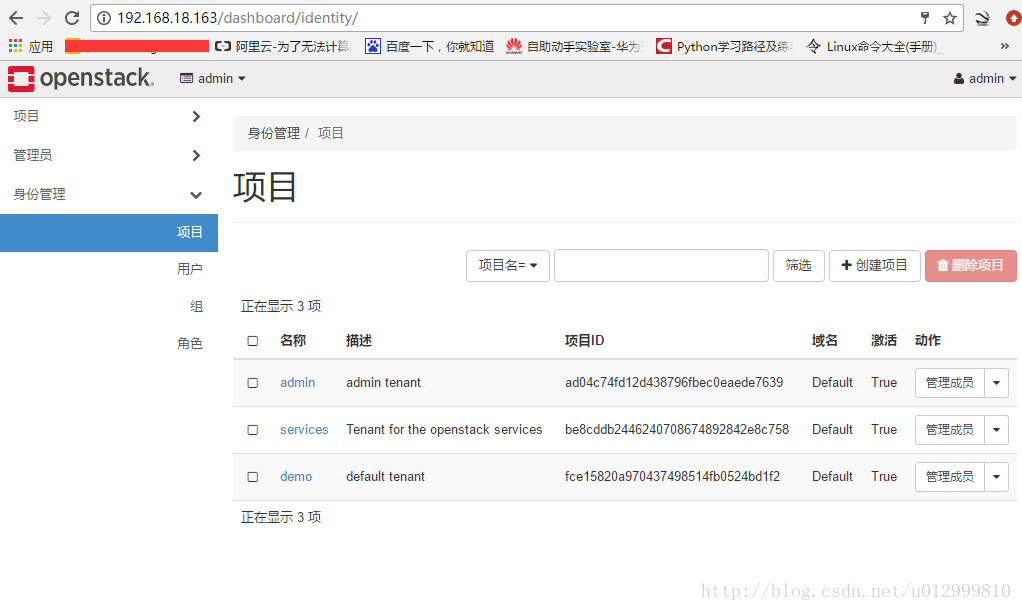Open more actions dropdown for services project
The image size is (1022, 611).
click(997, 430)
